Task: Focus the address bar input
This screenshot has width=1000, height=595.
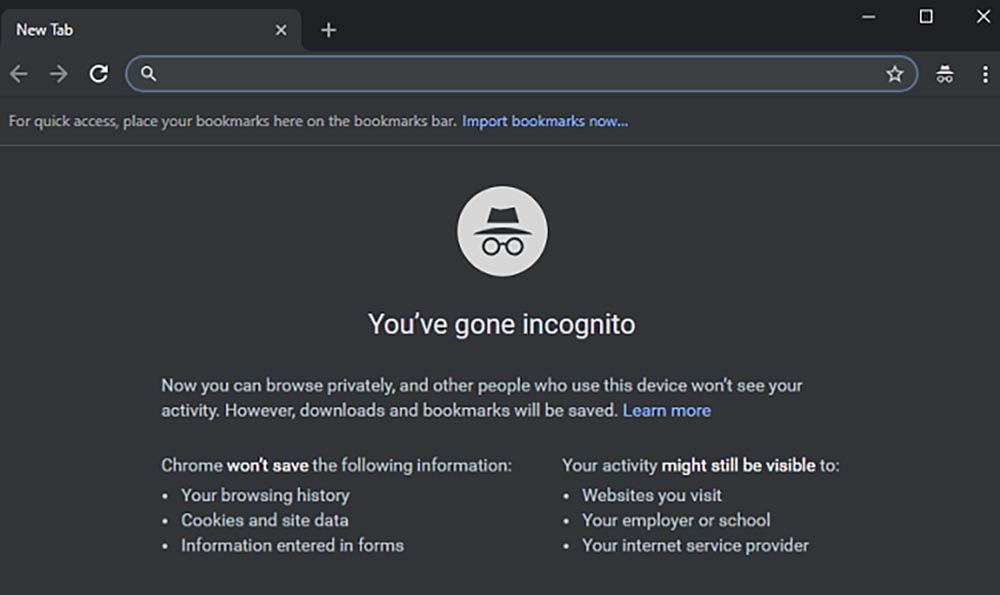Action: pyautogui.click(x=520, y=74)
